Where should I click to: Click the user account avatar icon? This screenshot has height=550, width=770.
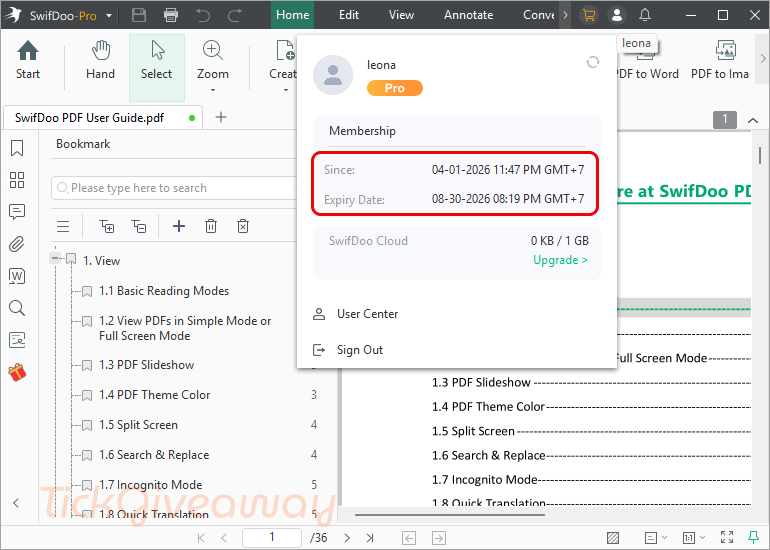(617, 15)
